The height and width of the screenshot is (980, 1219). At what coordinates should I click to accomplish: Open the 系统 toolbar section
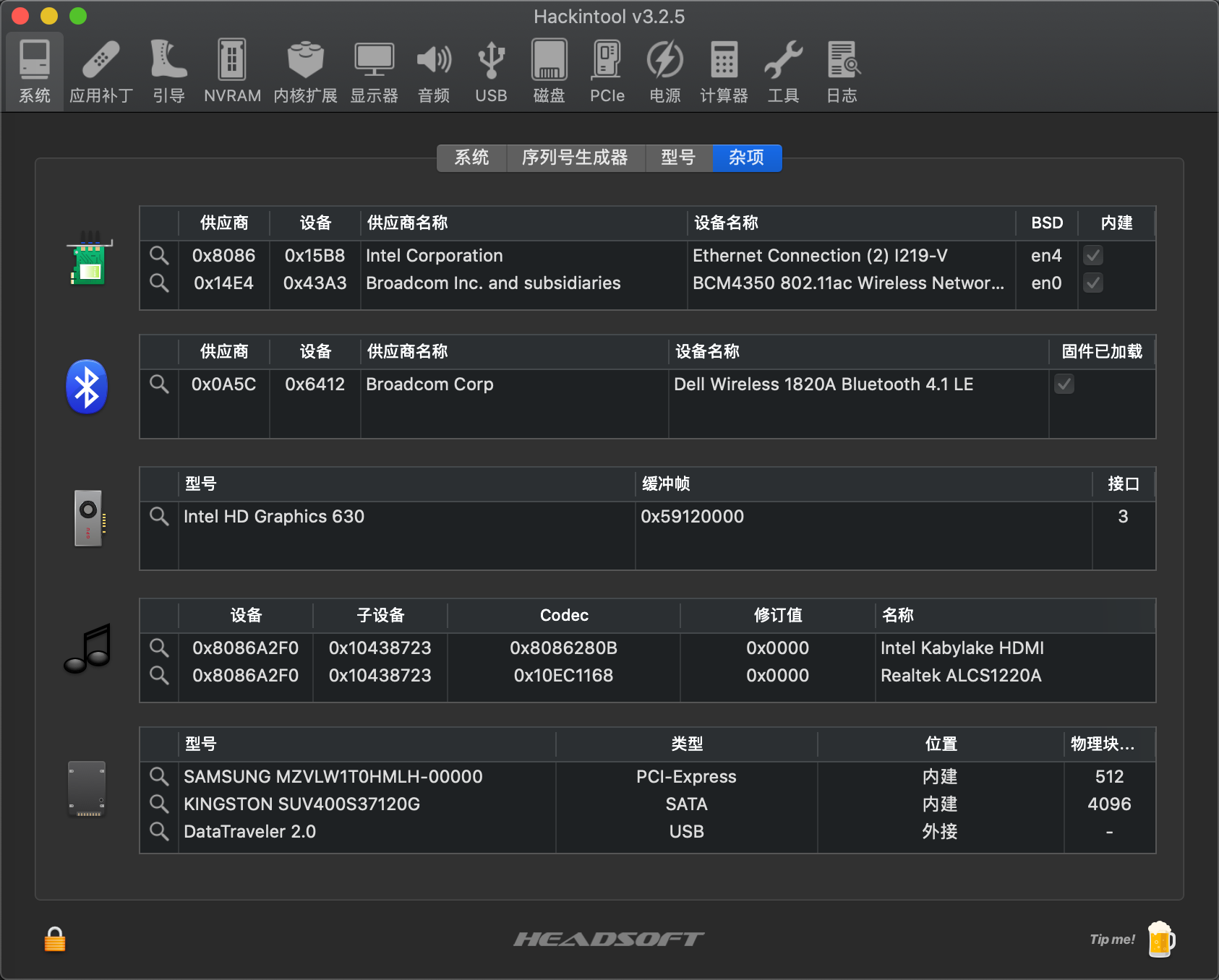tap(35, 72)
